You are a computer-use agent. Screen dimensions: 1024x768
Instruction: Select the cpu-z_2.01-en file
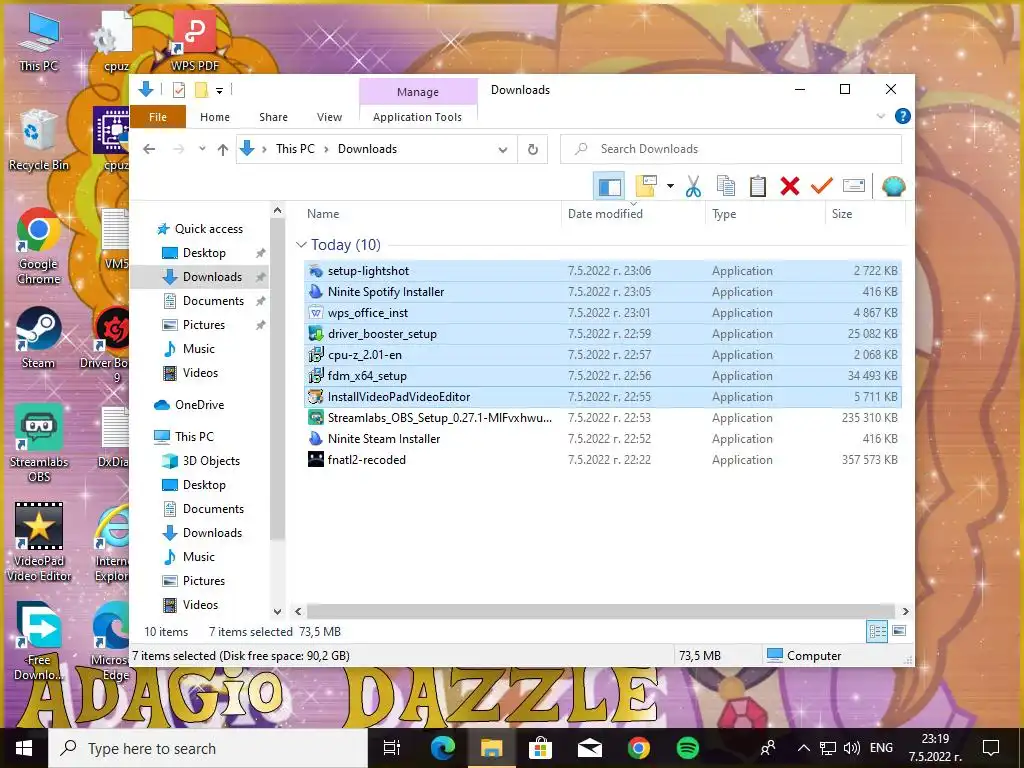tap(603, 355)
